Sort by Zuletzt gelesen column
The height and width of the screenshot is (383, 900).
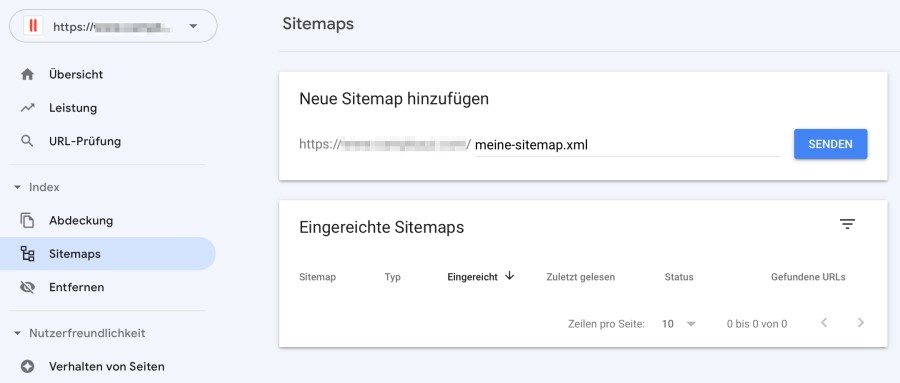click(x=580, y=277)
